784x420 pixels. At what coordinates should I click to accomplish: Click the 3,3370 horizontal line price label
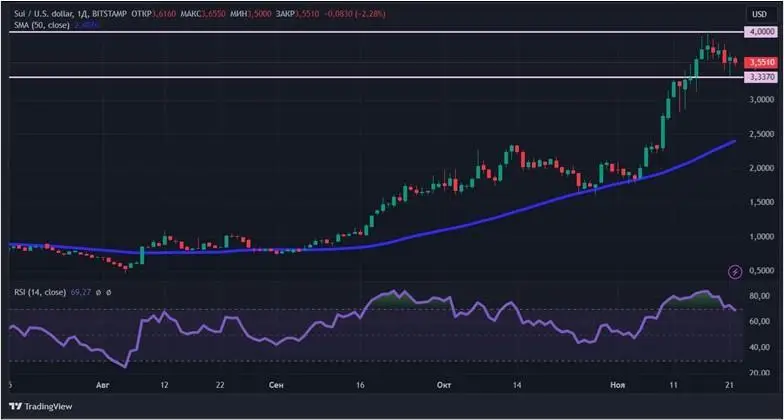click(x=761, y=77)
